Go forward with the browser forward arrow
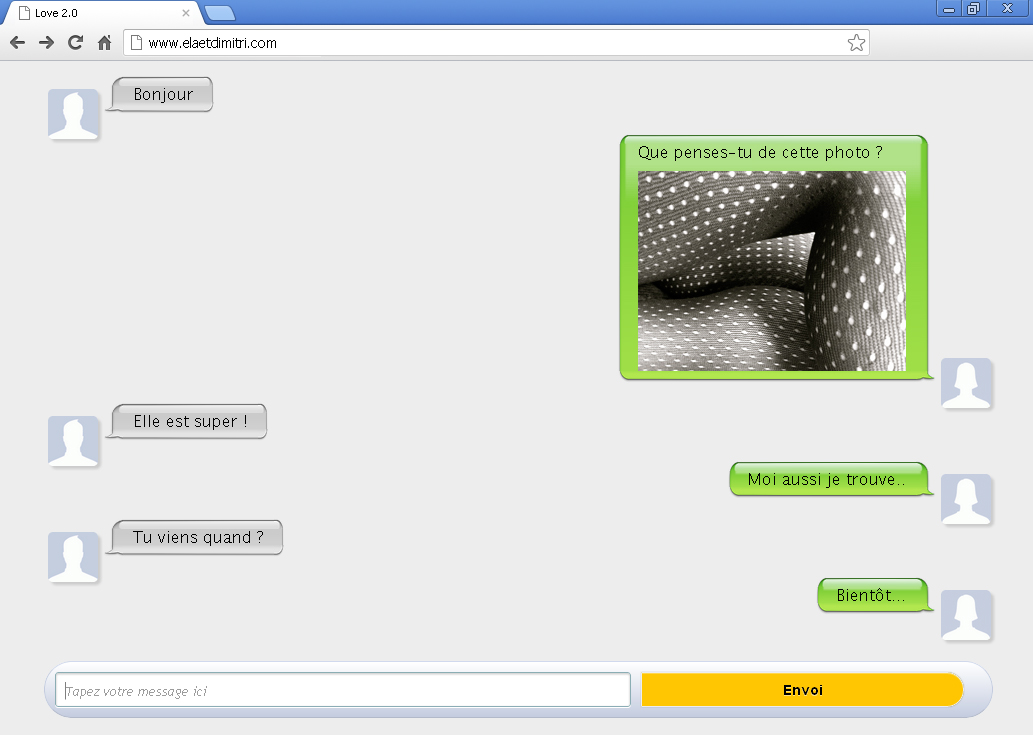Viewport: 1033px width, 735px height. 46,43
